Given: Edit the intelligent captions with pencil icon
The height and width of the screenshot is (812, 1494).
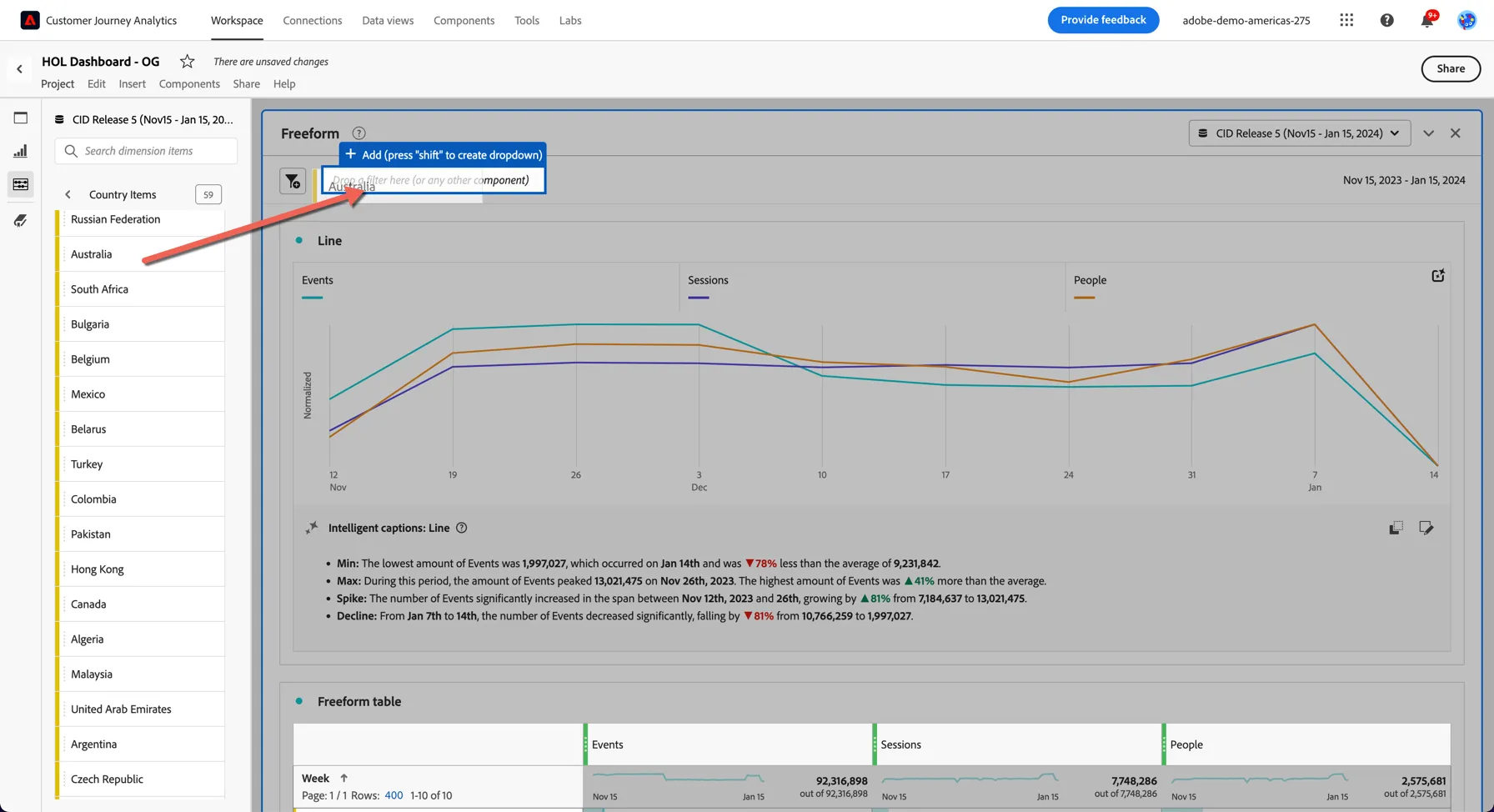Looking at the screenshot, I should pos(1426,528).
